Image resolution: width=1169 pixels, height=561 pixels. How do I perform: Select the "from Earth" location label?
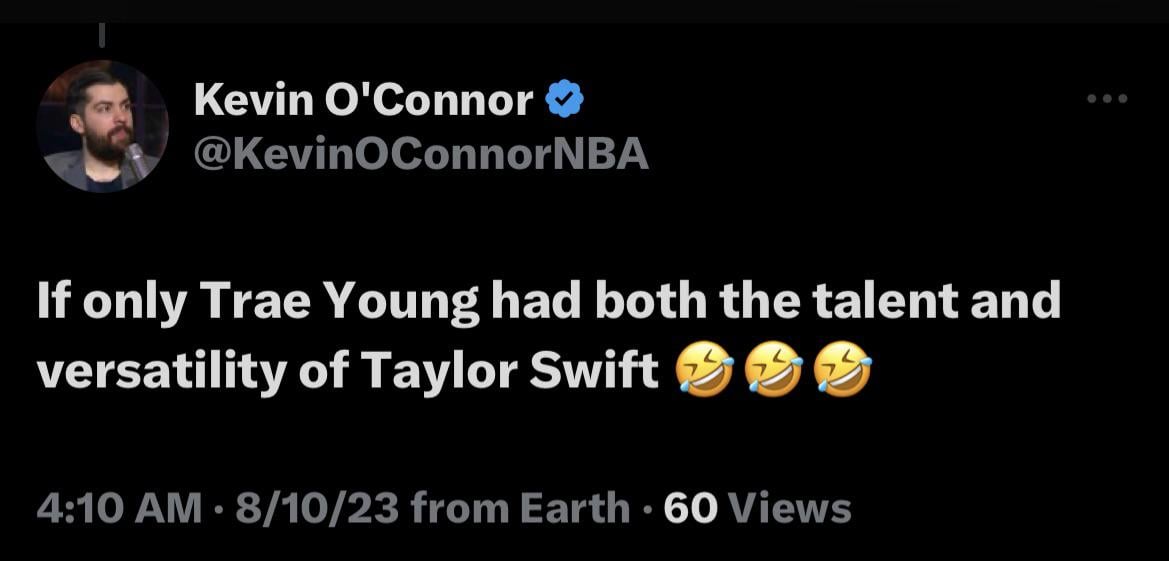click(x=520, y=508)
